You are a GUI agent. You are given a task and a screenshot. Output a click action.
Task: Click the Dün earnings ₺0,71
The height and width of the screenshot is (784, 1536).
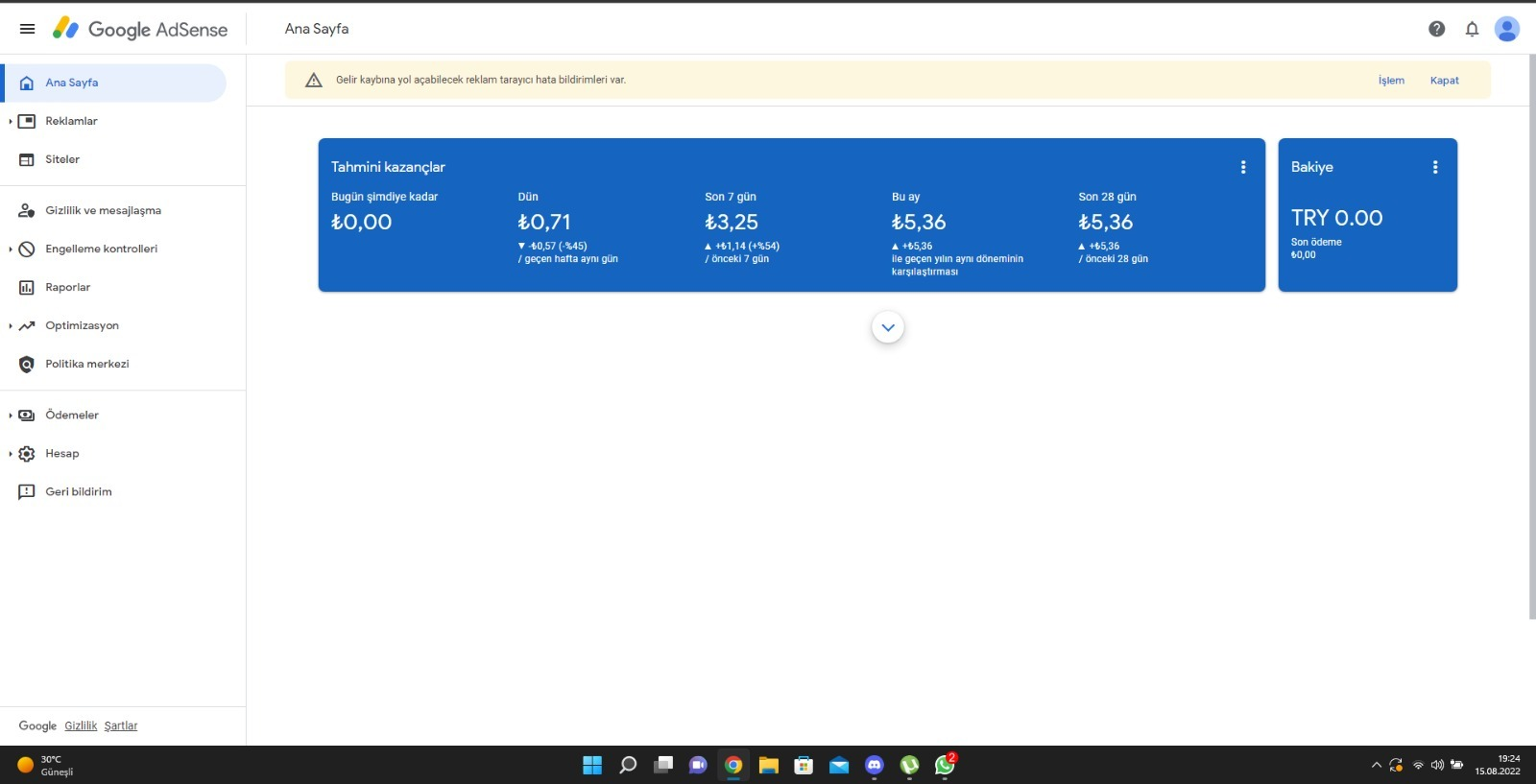point(544,222)
